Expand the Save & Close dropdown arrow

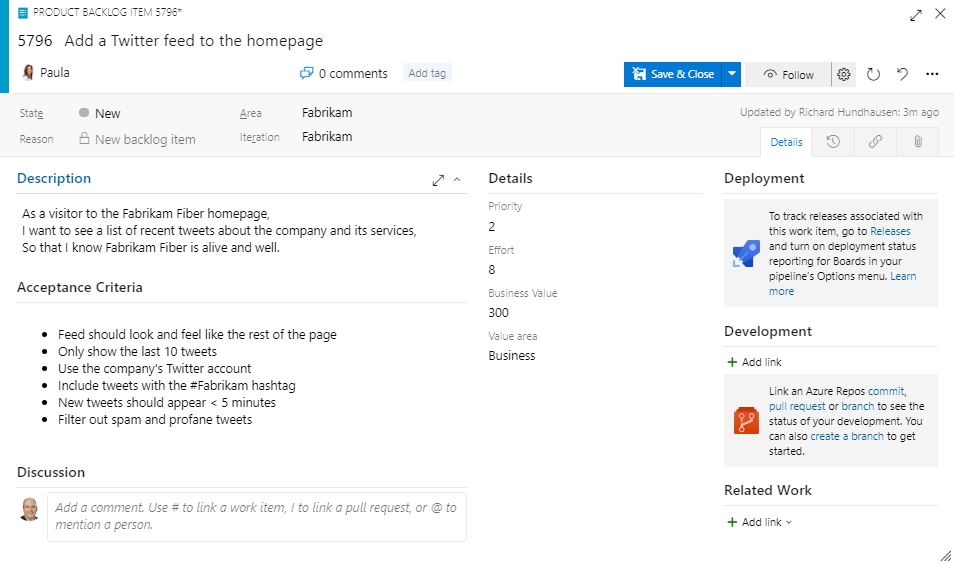coord(731,74)
